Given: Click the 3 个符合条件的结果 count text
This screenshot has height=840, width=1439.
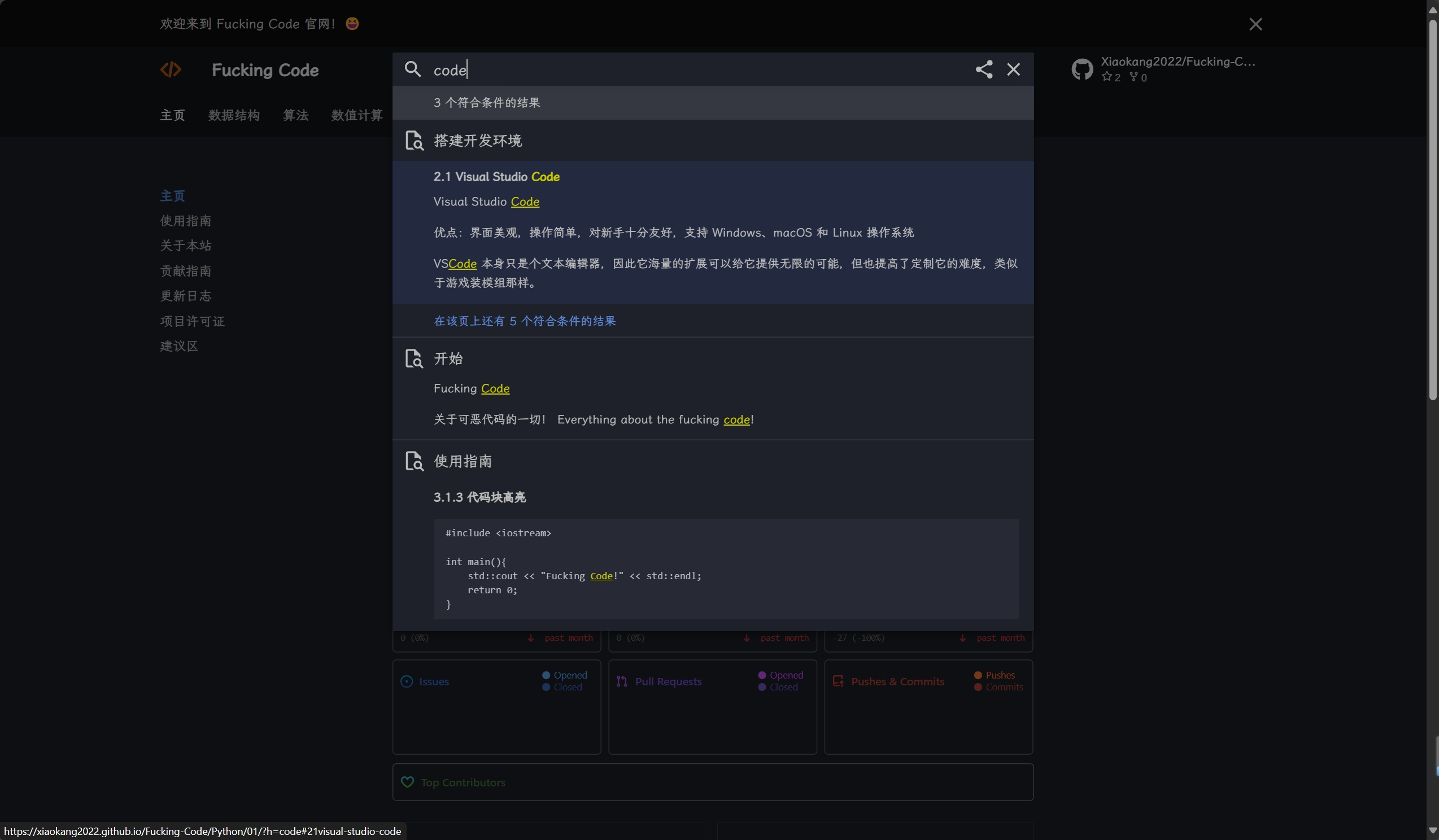Looking at the screenshot, I should click(x=486, y=103).
